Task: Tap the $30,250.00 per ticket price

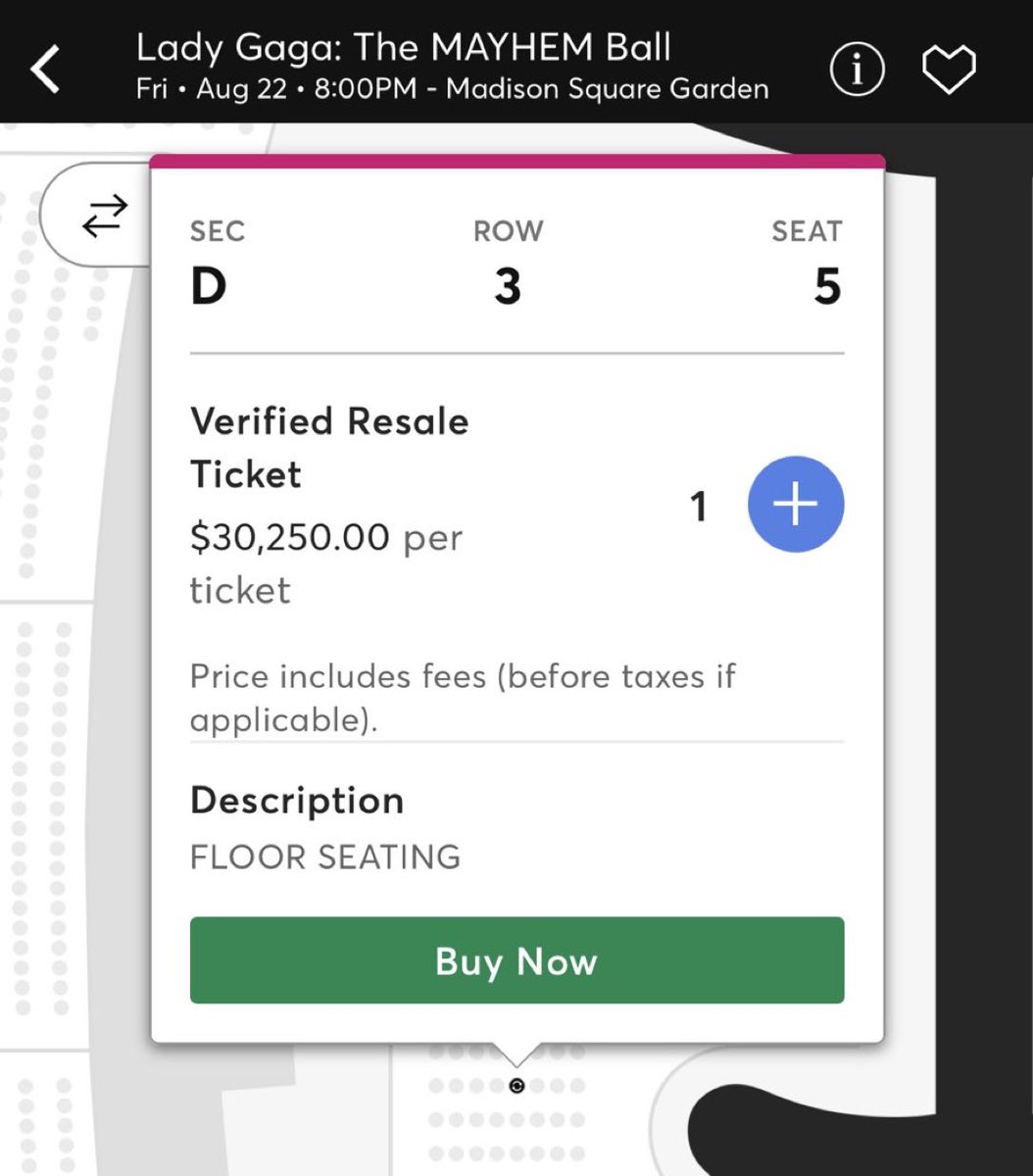Action: coord(326,563)
